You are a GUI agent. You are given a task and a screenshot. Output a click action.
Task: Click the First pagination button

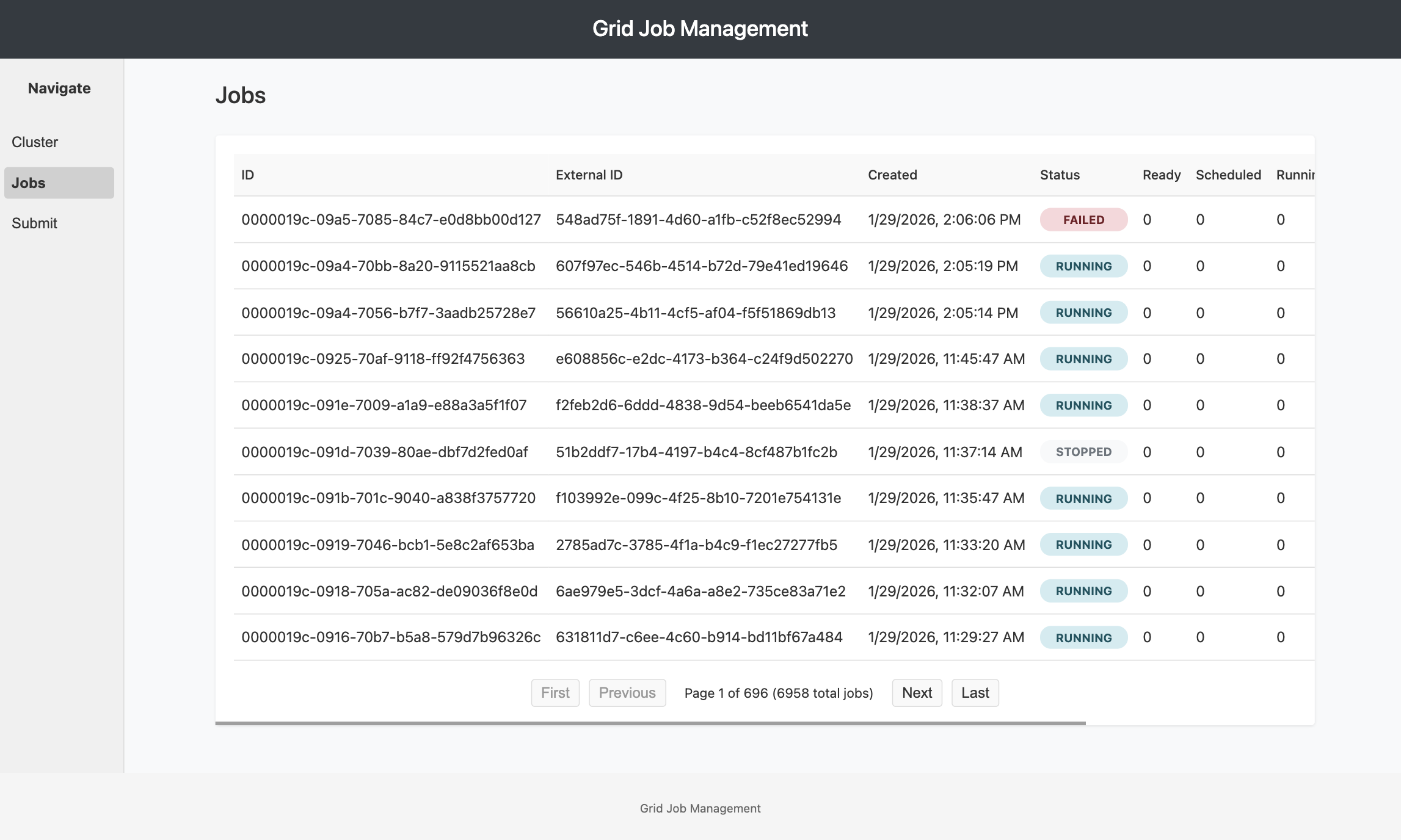click(x=555, y=693)
